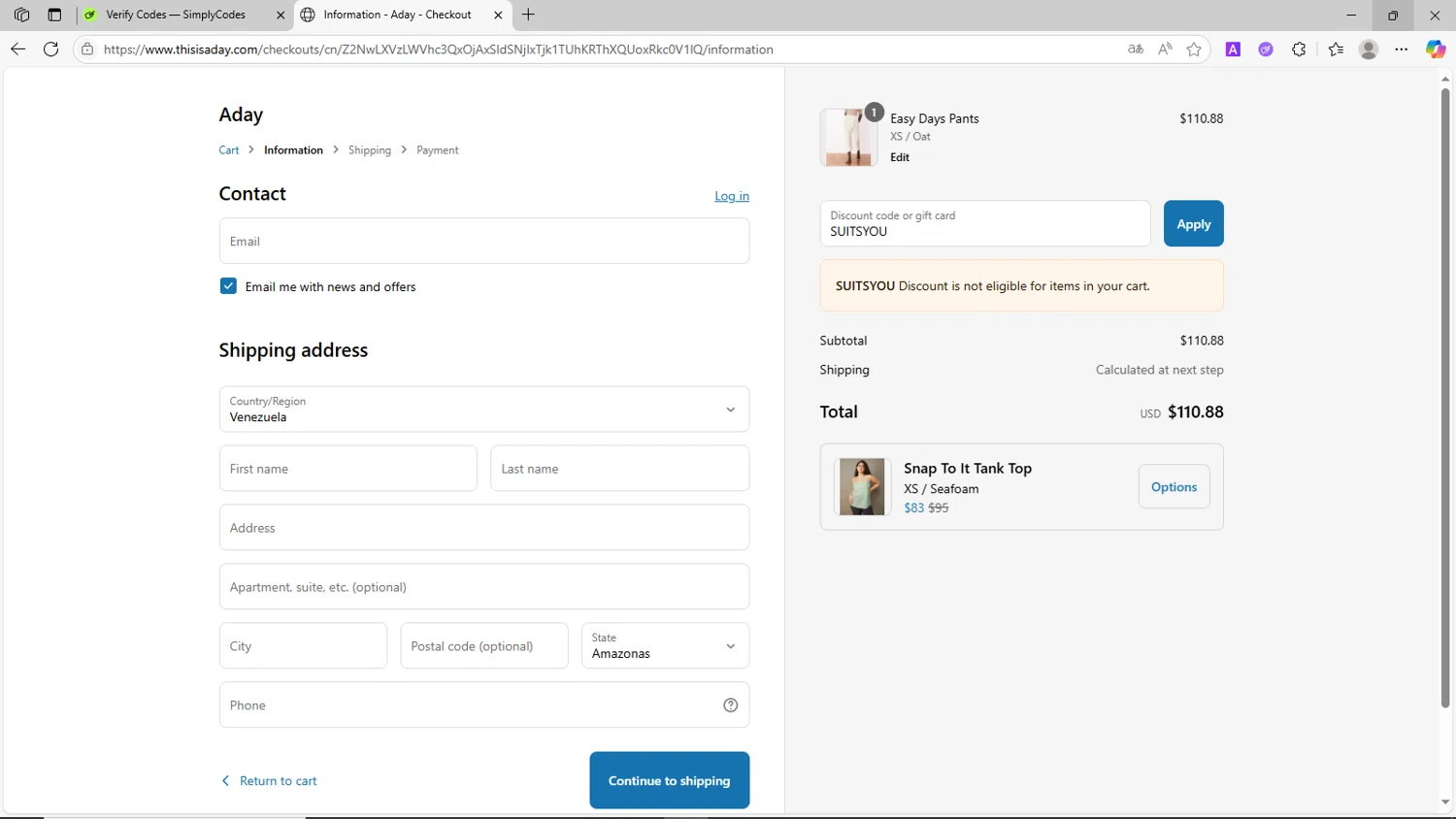The width and height of the screenshot is (1456, 819).
Task: Click the Easy Days Pants thumbnail
Action: [x=849, y=138]
